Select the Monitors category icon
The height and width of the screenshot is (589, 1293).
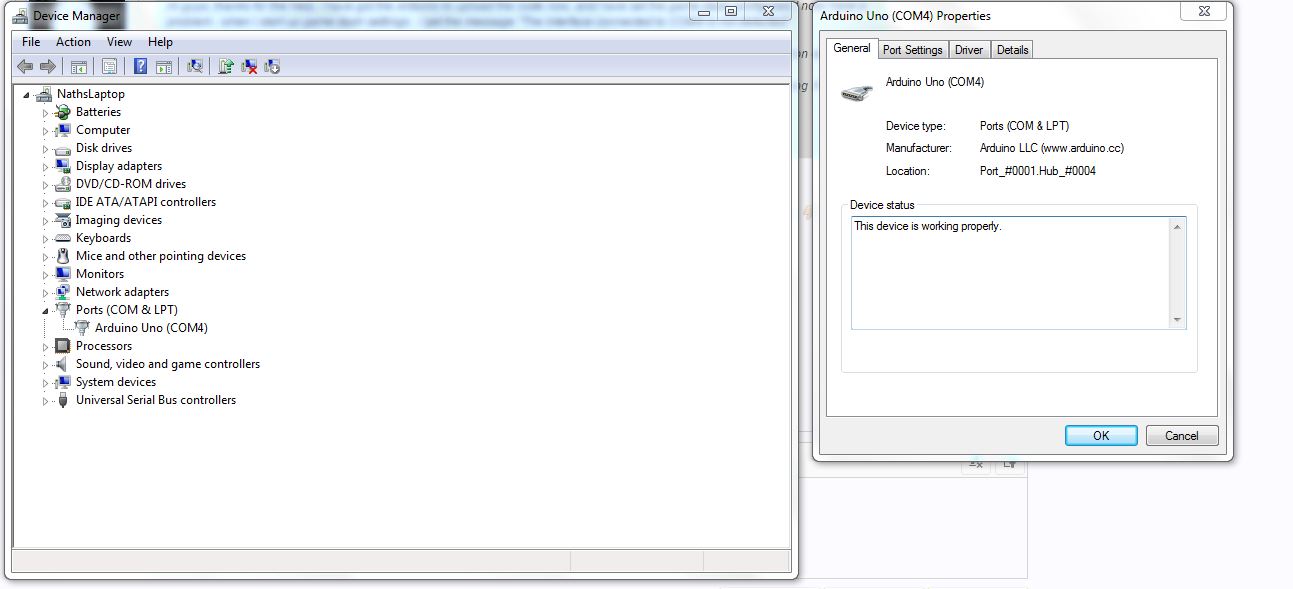tap(63, 274)
